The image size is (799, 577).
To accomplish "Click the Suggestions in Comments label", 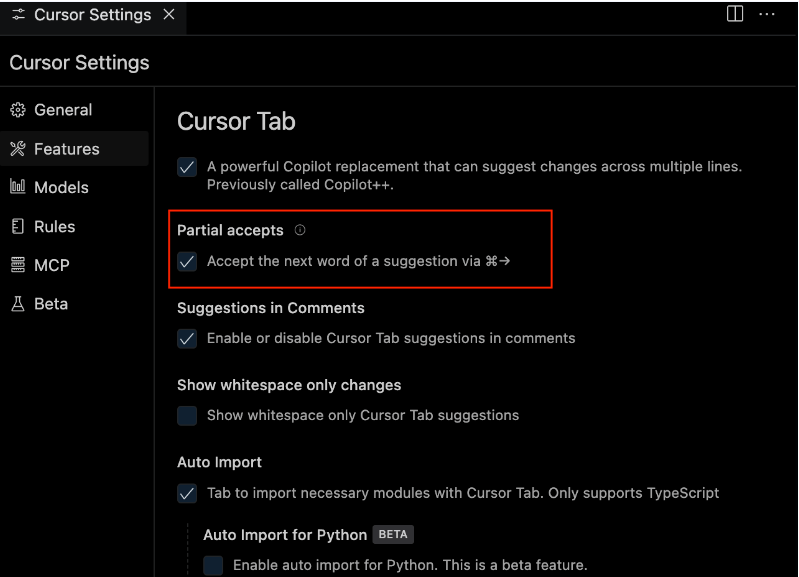I will tap(271, 308).
